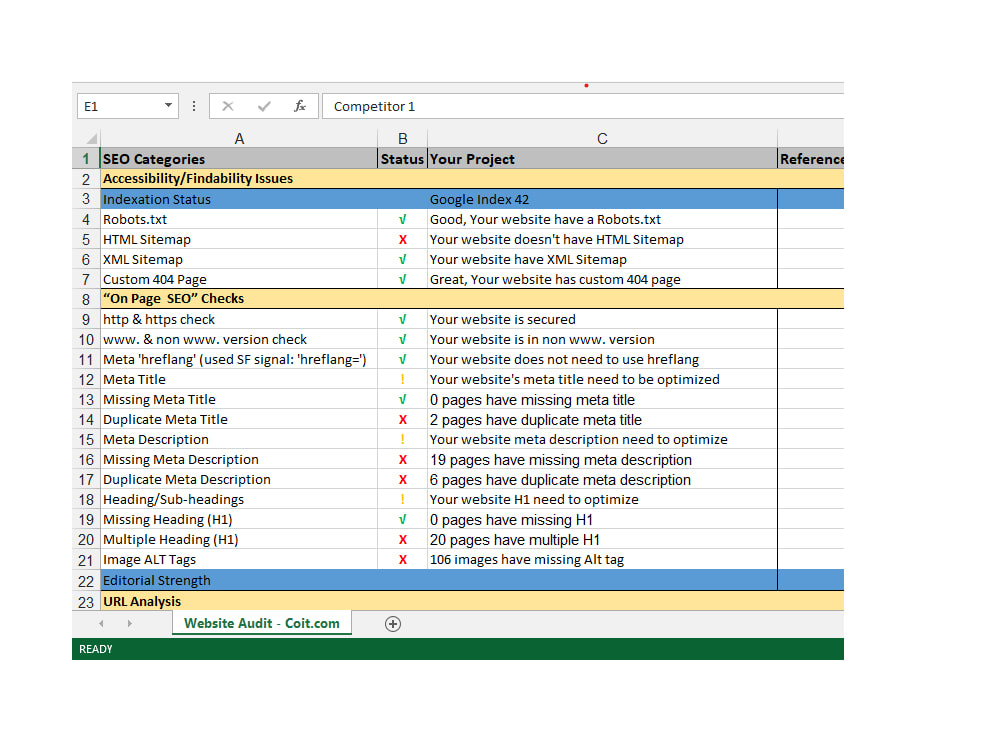Screen dimensions: 1000x750
Task: Click the Custom 404 Page cell
Action: [239, 279]
